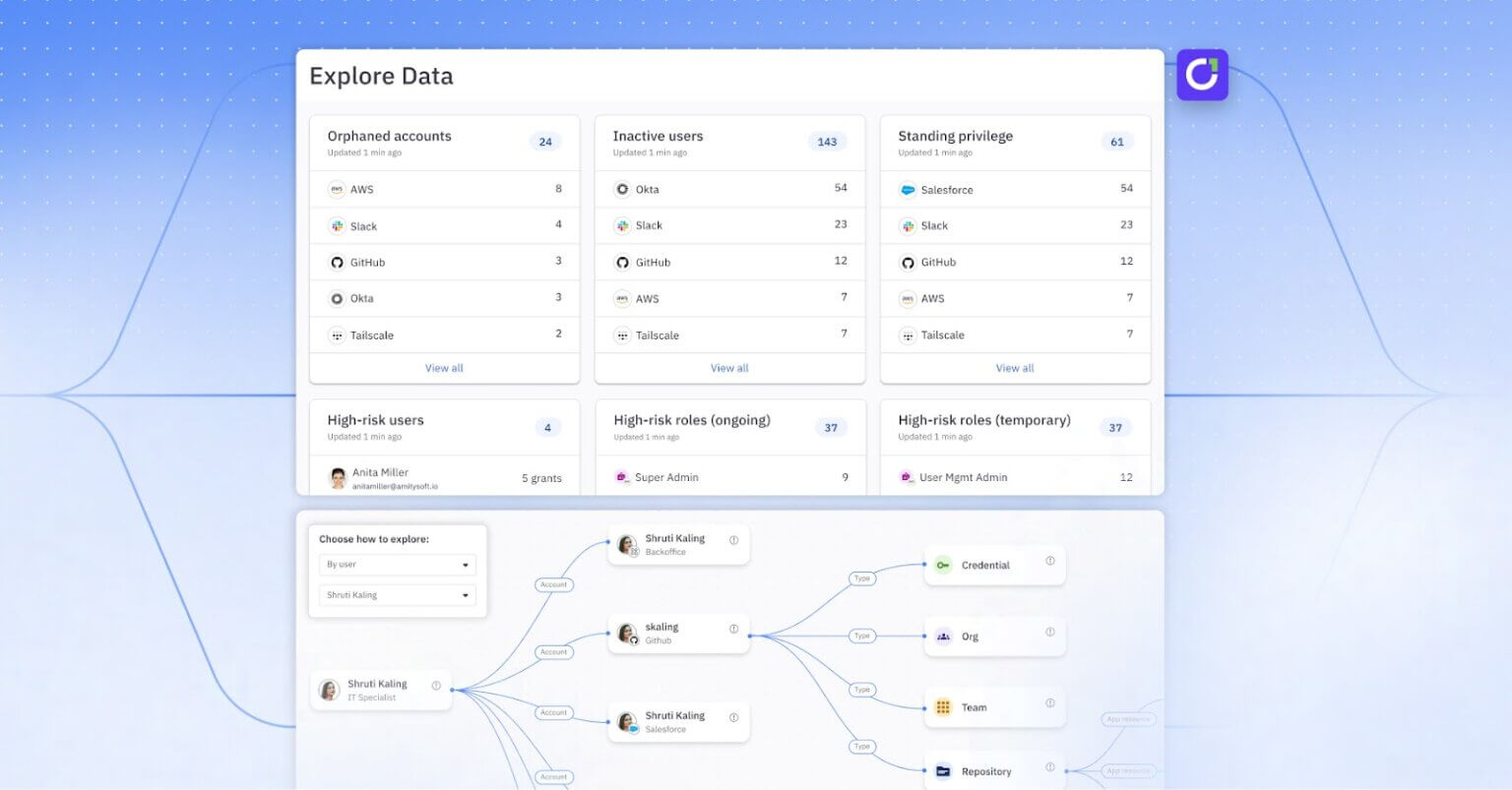Click the green Credential key icon
Viewport: 1512px width, 790px height.
pos(942,565)
